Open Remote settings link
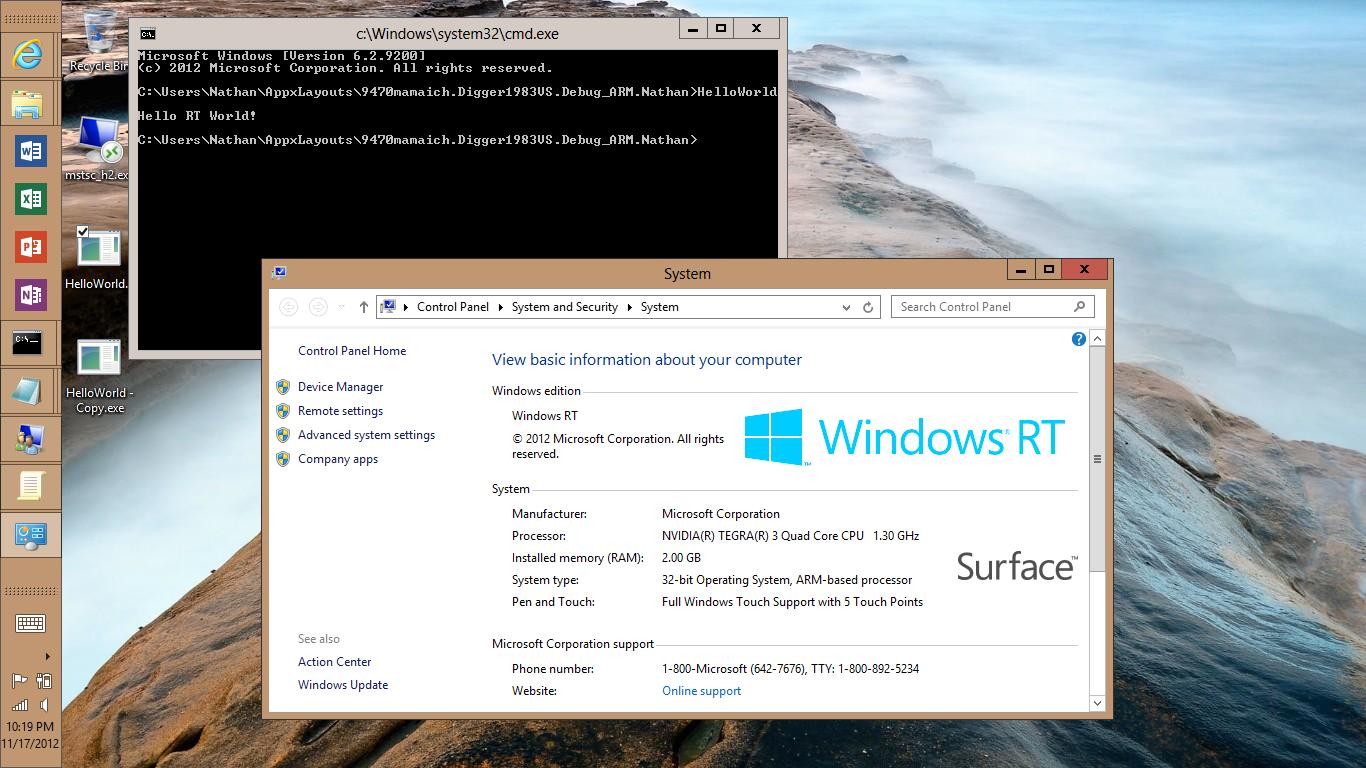The width and height of the screenshot is (1366, 768). pos(340,411)
